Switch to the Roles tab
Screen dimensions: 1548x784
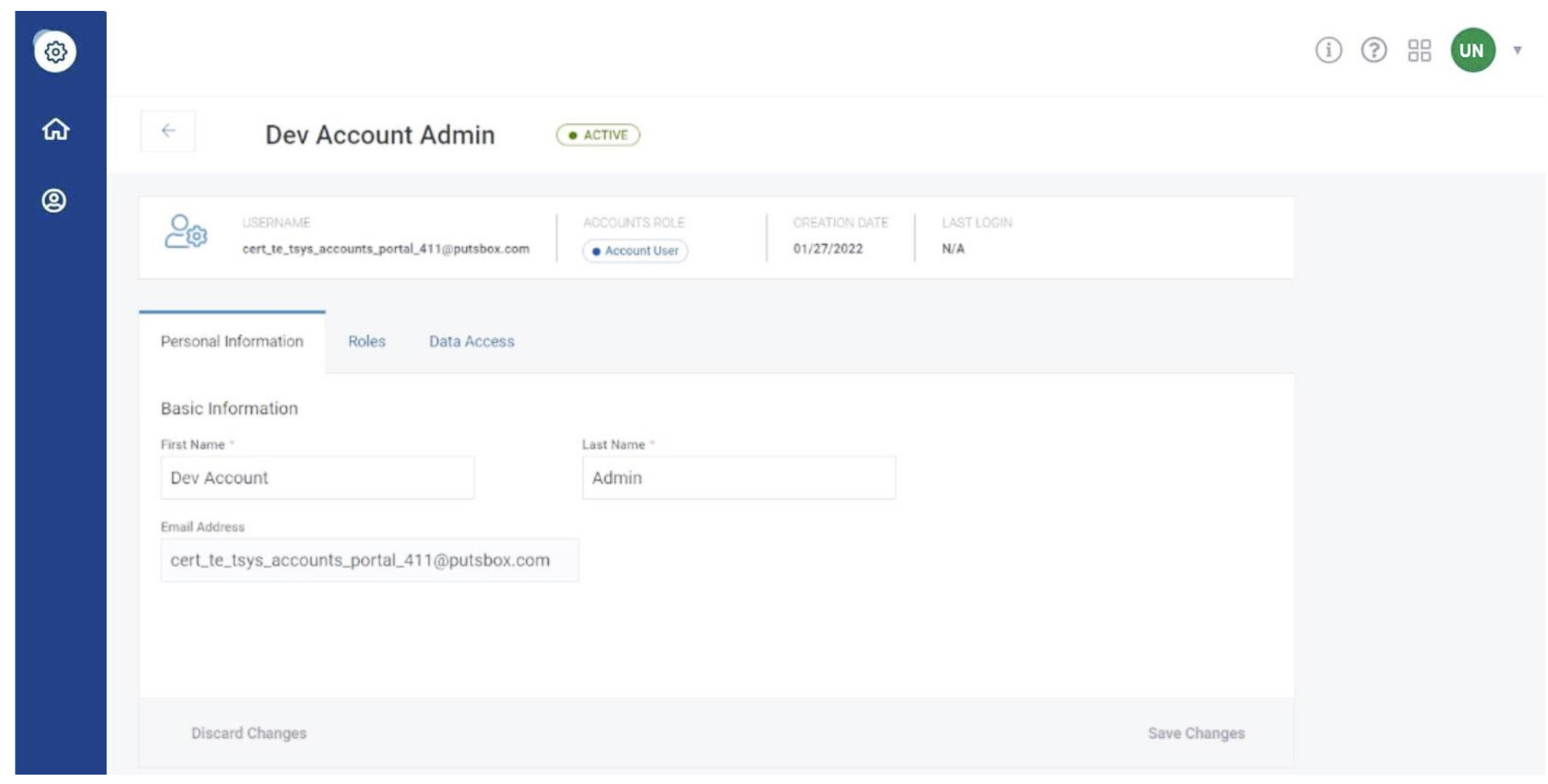point(366,341)
